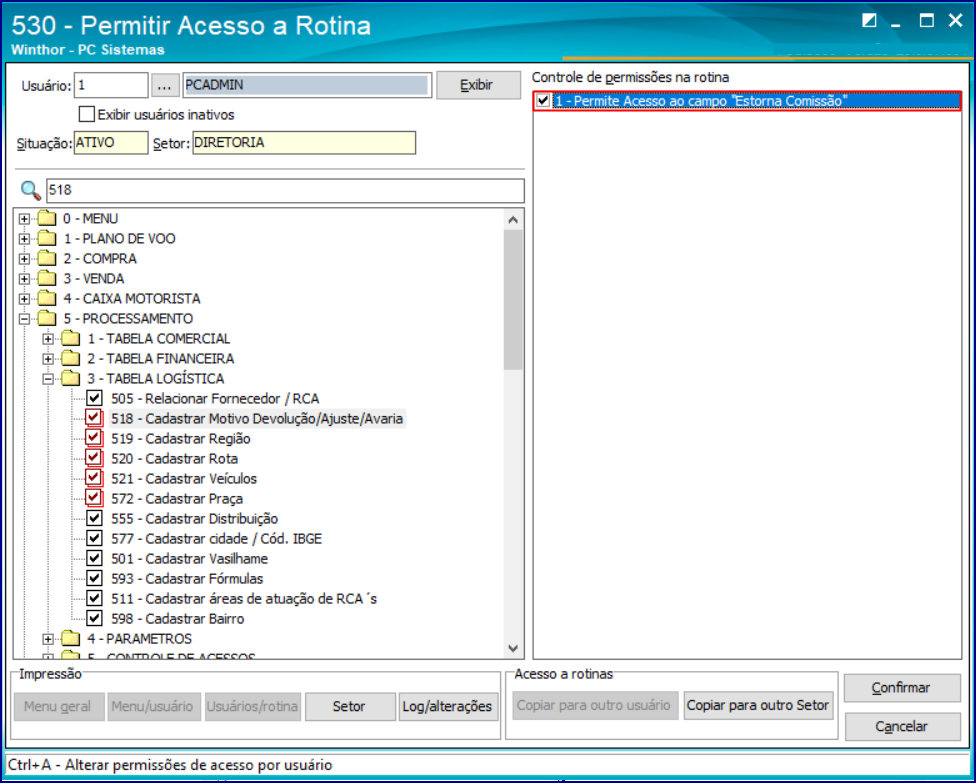The image size is (976, 783).
Task: Expand 1 - TABELA COMERCIAL subfolder
Action: click(48, 339)
